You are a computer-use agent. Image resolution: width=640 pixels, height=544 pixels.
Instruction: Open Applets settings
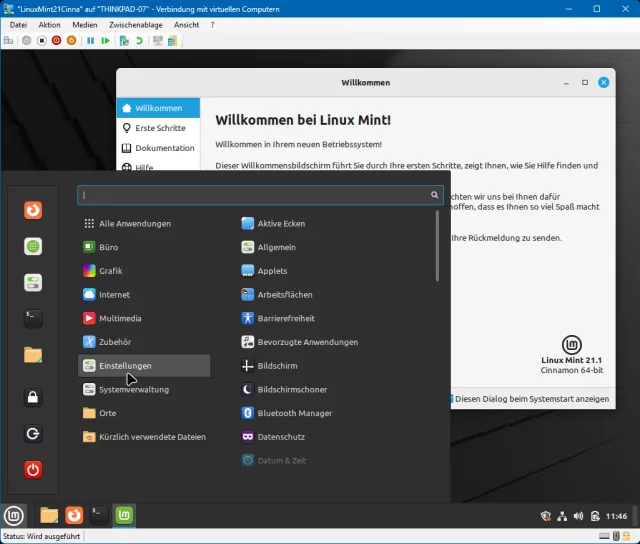[264, 271]
